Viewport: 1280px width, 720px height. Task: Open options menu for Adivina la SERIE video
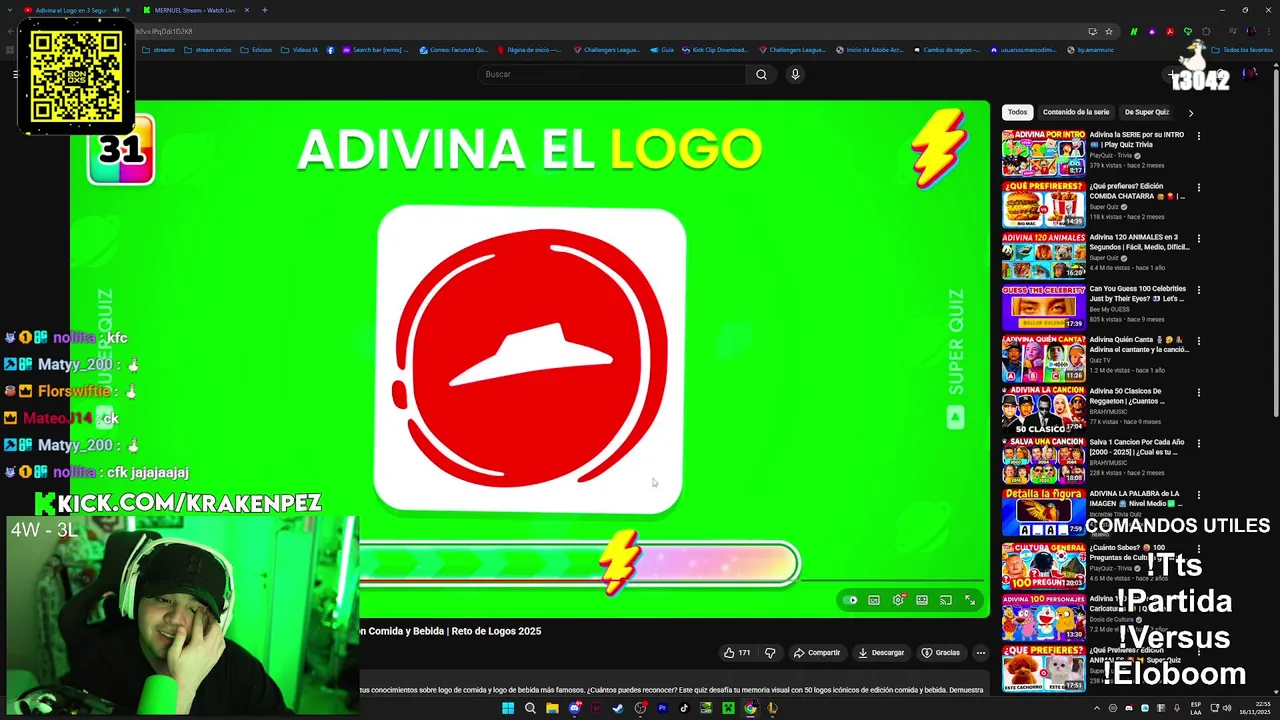pyautogui.click(x=1198, y=136)
